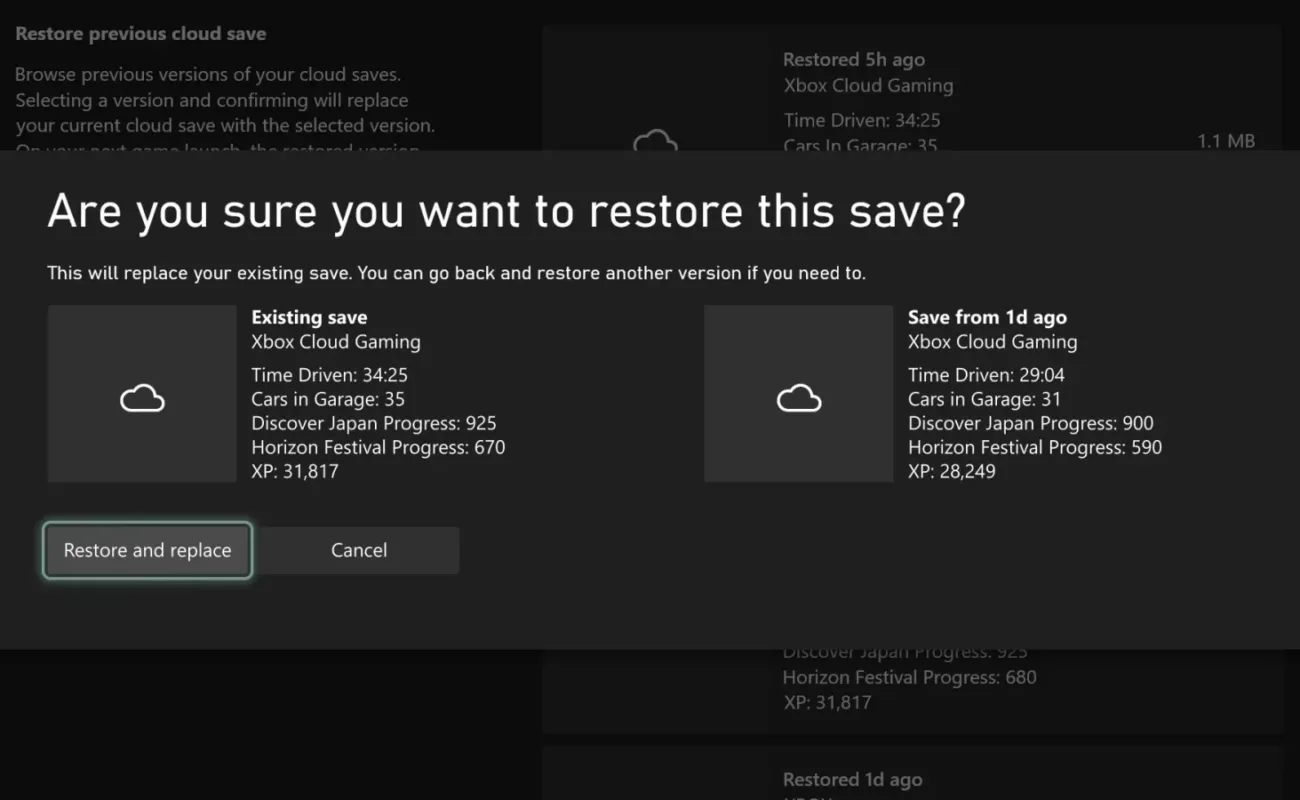Viewport: 1300px width, 800px height.
Task: Click the dialog title 'Are you sure you want to restore this save?'
Action: 506,212
